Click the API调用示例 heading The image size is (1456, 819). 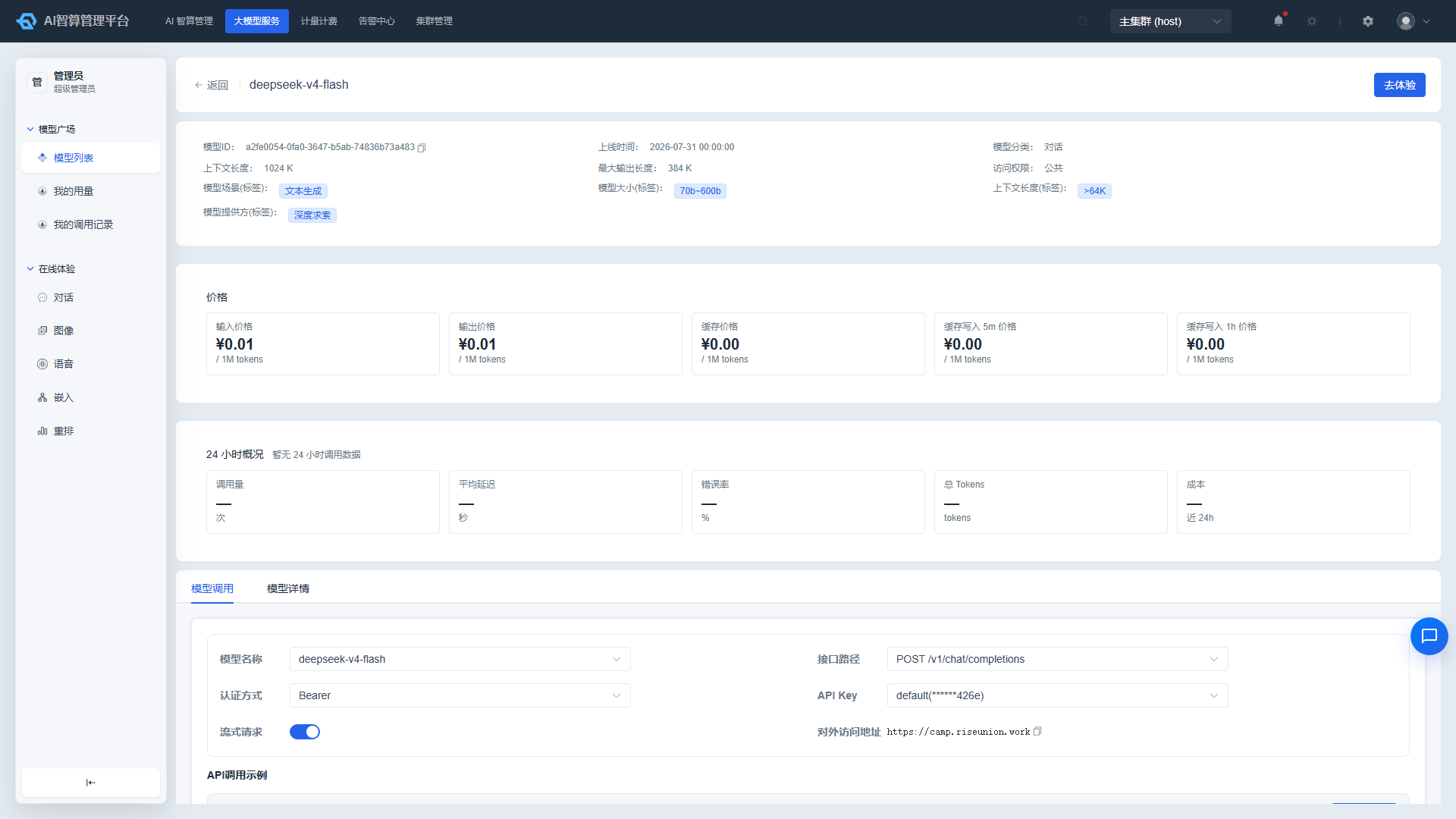[237, 775]
